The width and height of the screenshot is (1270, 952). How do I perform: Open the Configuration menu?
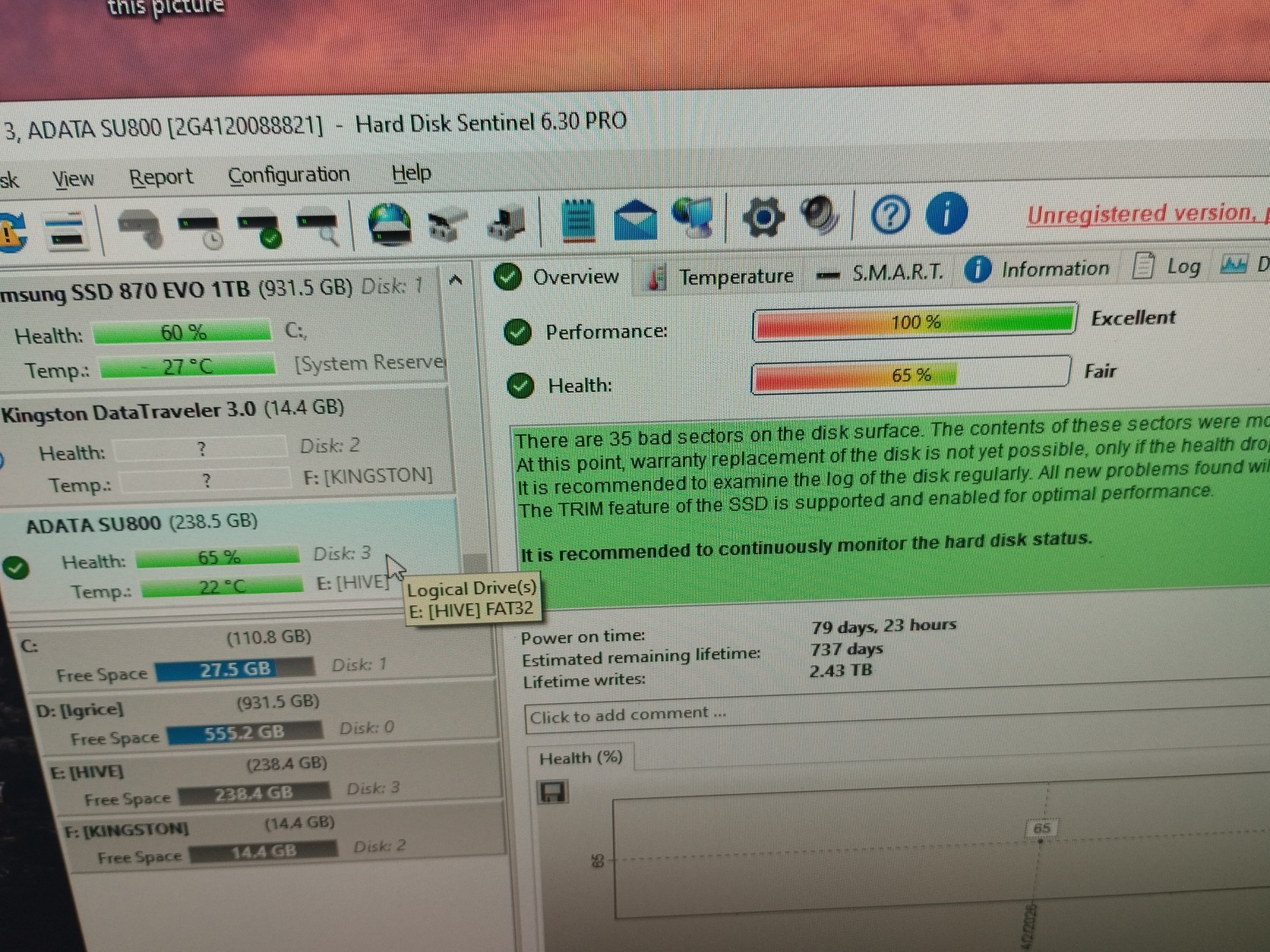[289, 175]
